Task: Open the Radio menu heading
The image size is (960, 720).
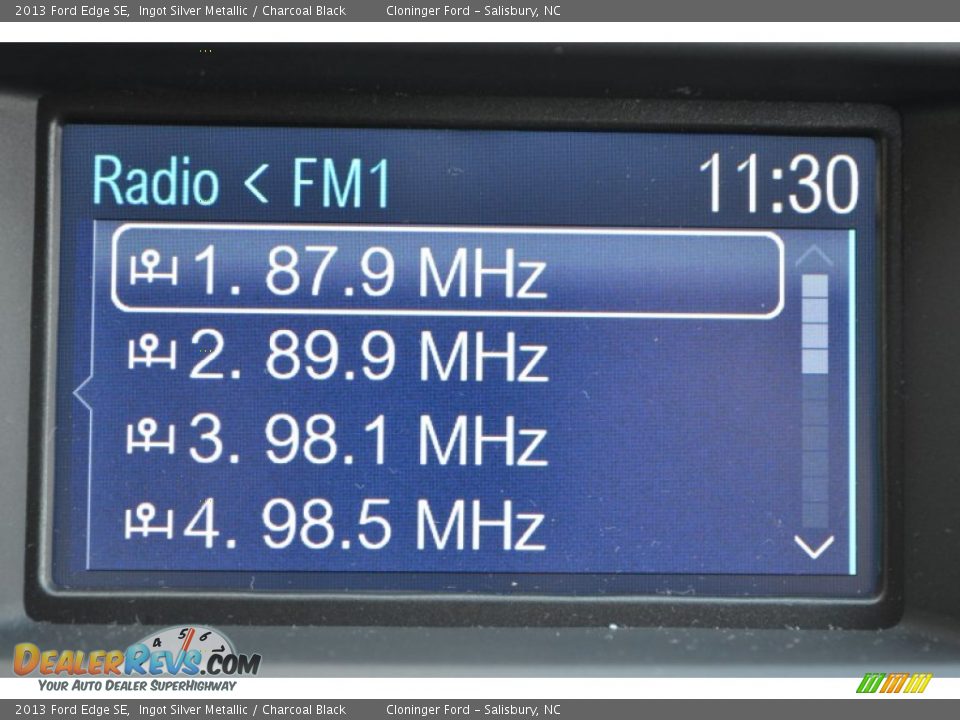Action: click(x=156, y=181)
